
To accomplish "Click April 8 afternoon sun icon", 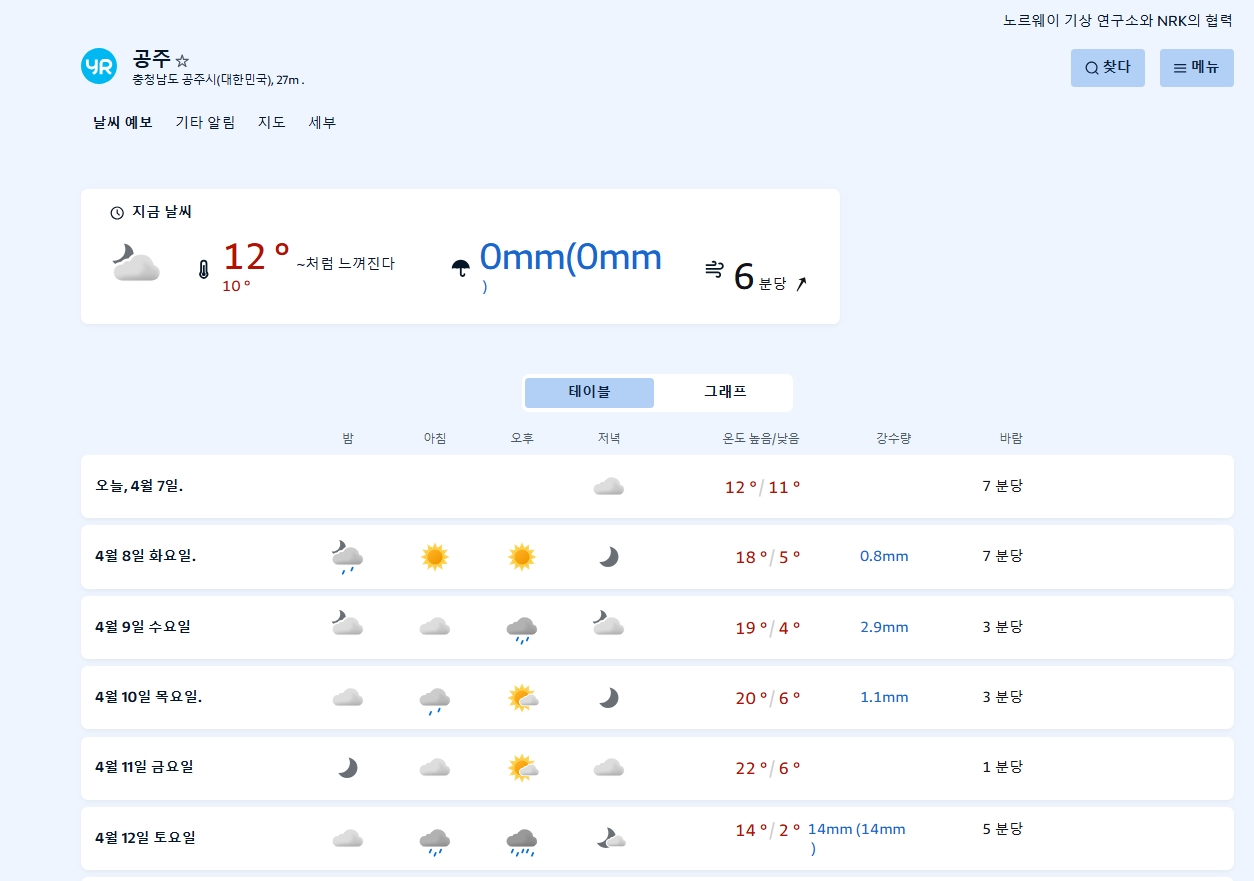I will tap(522, 557).
